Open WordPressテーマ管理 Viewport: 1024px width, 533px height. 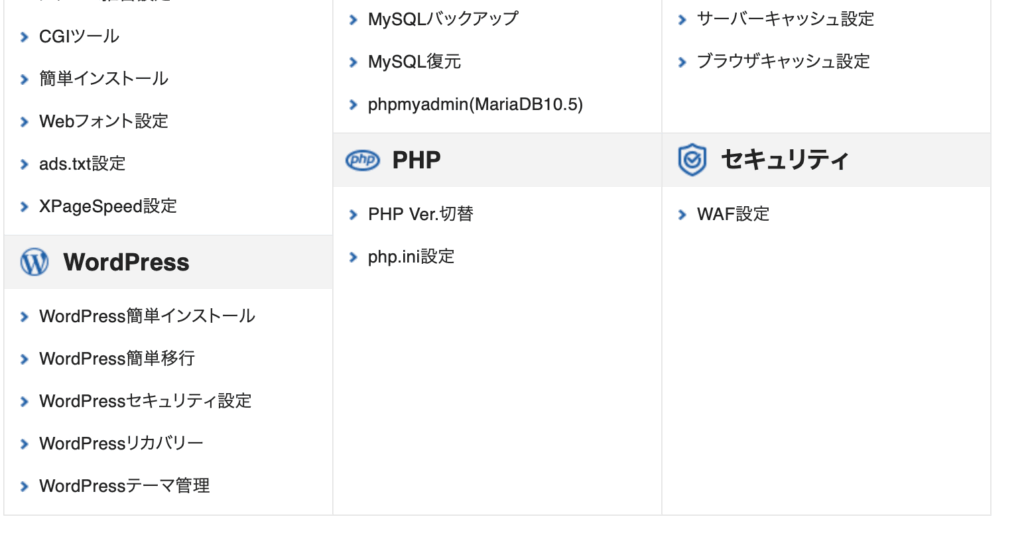[124, 486]
